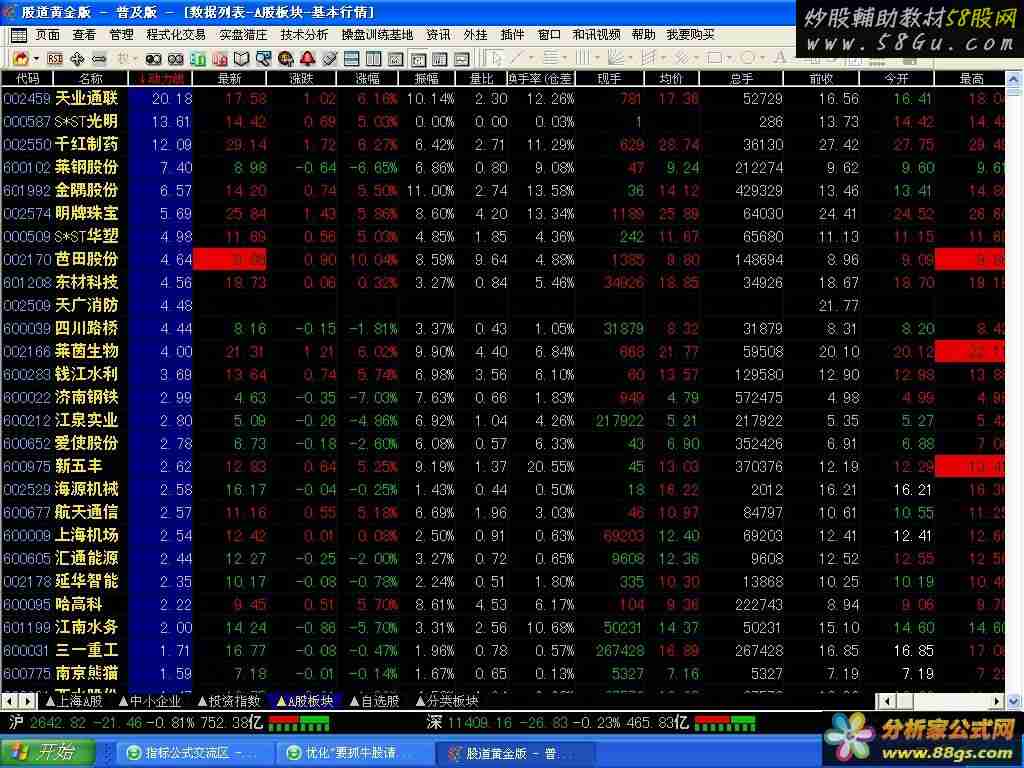Image resolution: width=1024 pixels, height=768 pixels.
Task: Click stock code 600975
Action: [x=27, y=467]
